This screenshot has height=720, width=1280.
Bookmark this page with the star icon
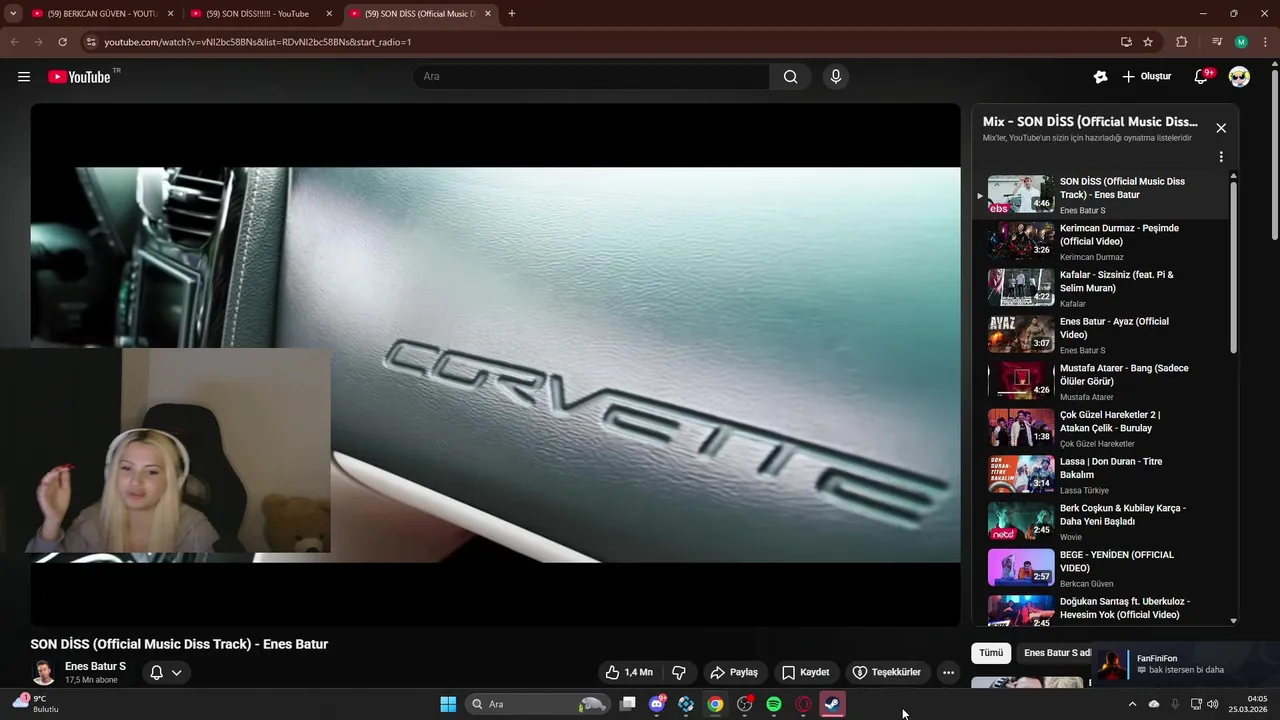pyautogui.click(x=1148, y=42)
